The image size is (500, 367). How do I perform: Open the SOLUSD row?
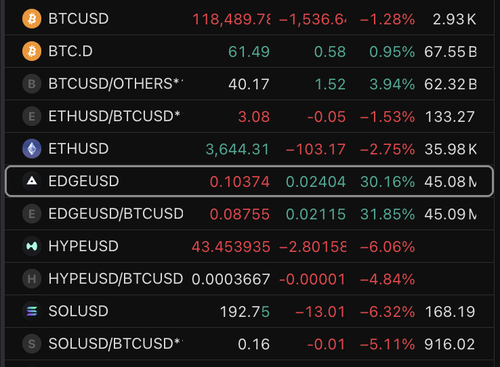click(x=249, y=311)
